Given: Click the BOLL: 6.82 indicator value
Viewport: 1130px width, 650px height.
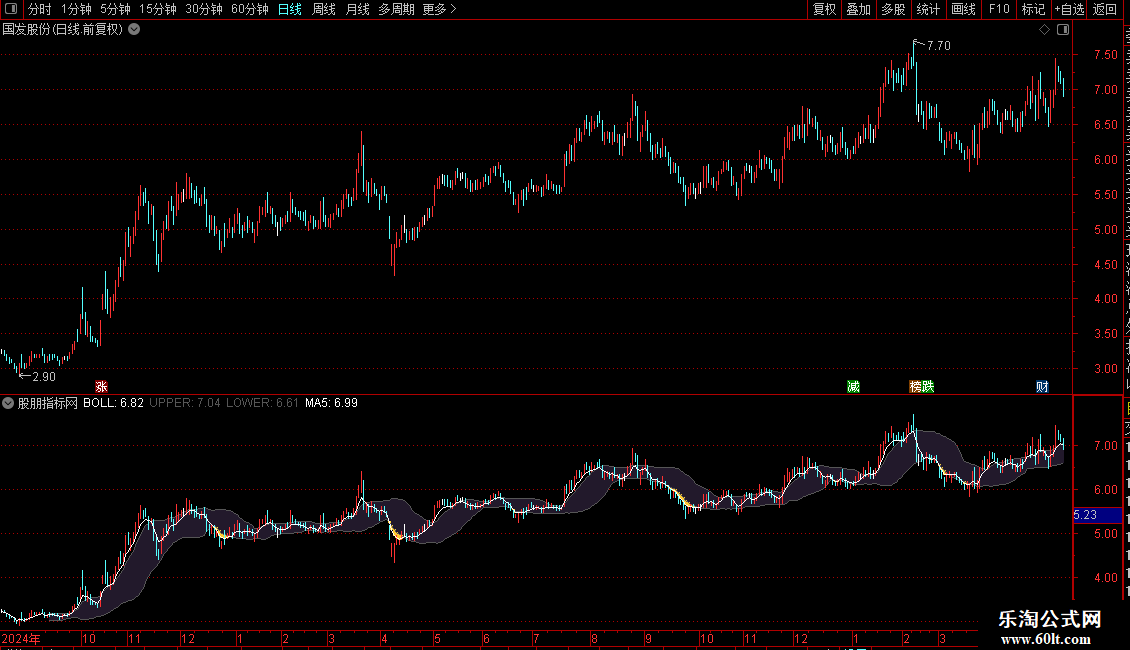Looking at the screenshot, I should click(113, 404).
